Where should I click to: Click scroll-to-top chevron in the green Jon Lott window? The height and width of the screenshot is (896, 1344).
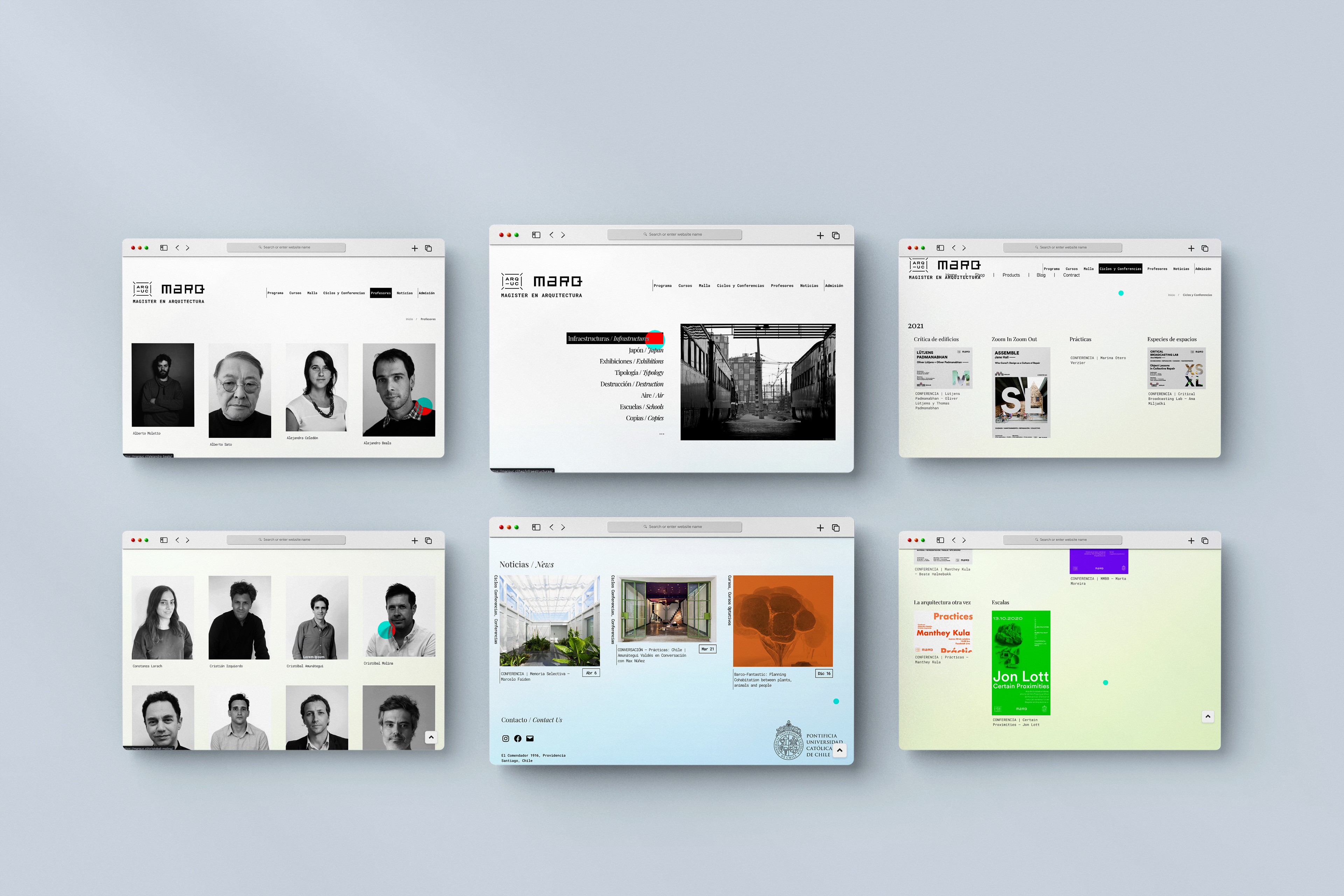tap(1207, 716)
